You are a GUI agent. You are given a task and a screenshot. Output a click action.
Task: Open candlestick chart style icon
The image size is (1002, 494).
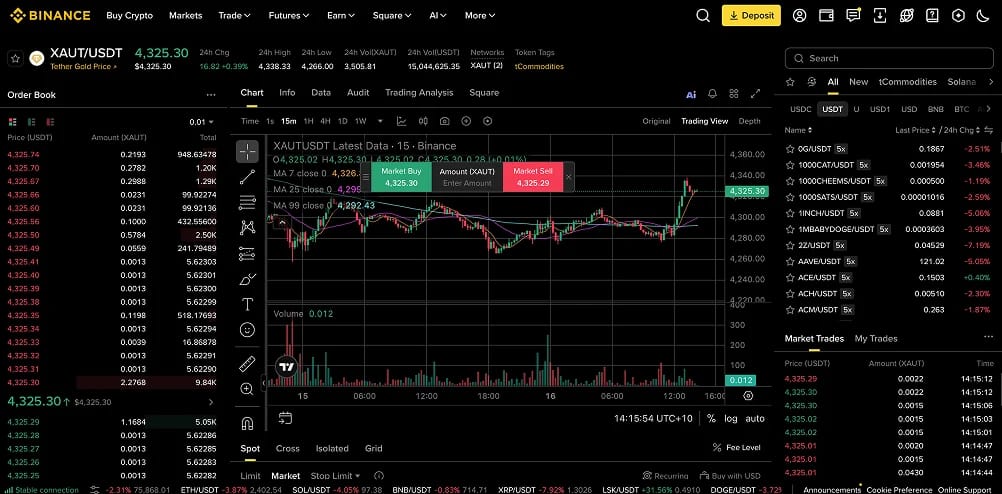tap(423, 121)
